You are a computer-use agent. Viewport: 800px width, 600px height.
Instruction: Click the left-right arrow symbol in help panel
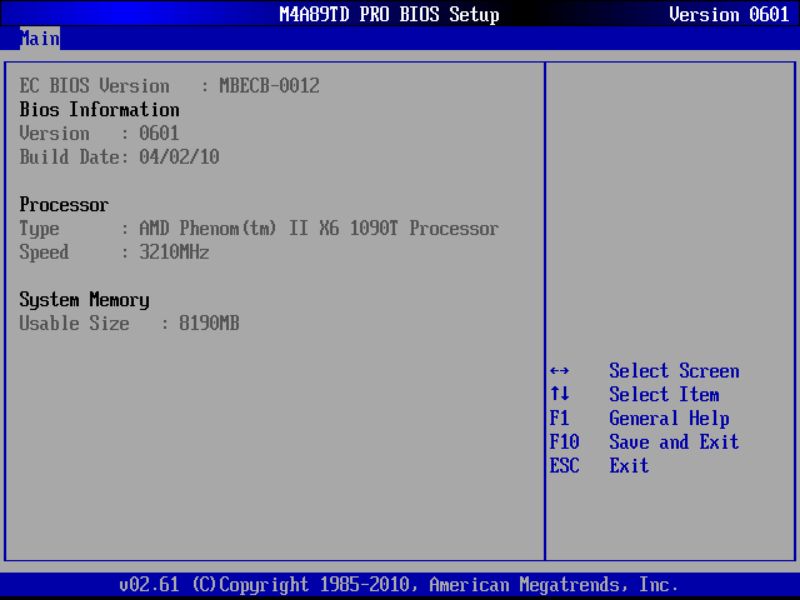click(x=557, y=371)
